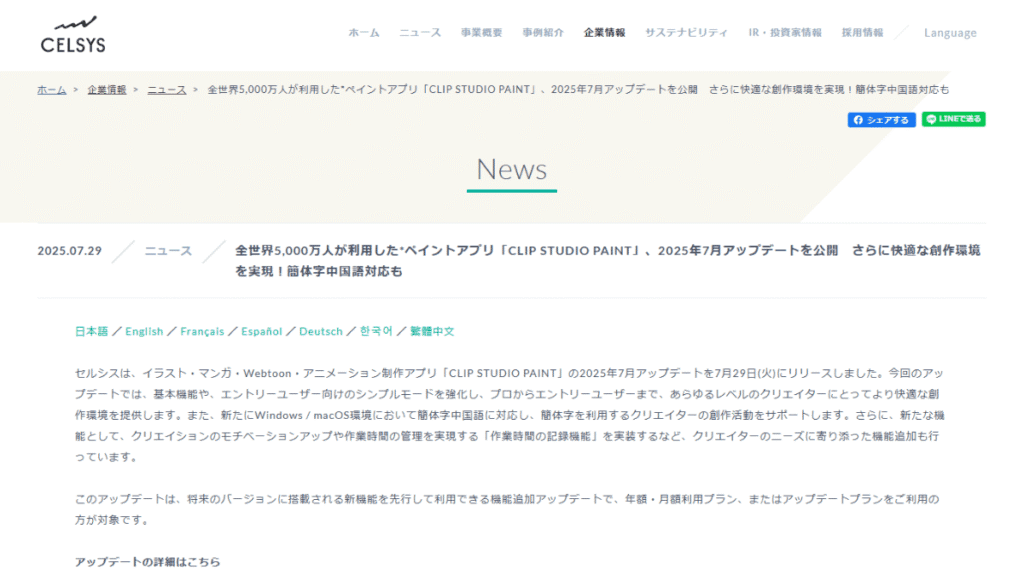The height and width of the screenshot is (575, 1024).
Task: Switch article language to 日本語
Action: (91, 331)
